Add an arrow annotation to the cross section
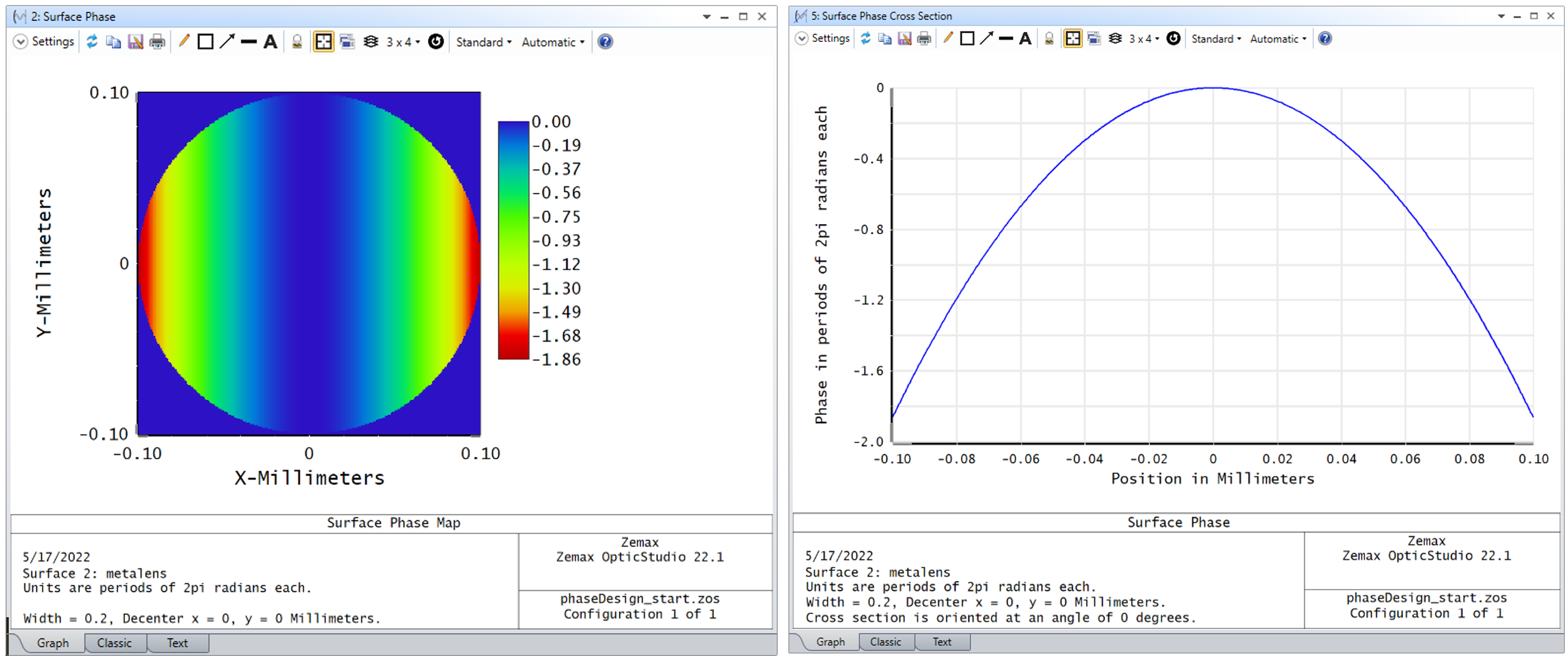Screen dimensions: 1568x656 (x=987, y=39)
